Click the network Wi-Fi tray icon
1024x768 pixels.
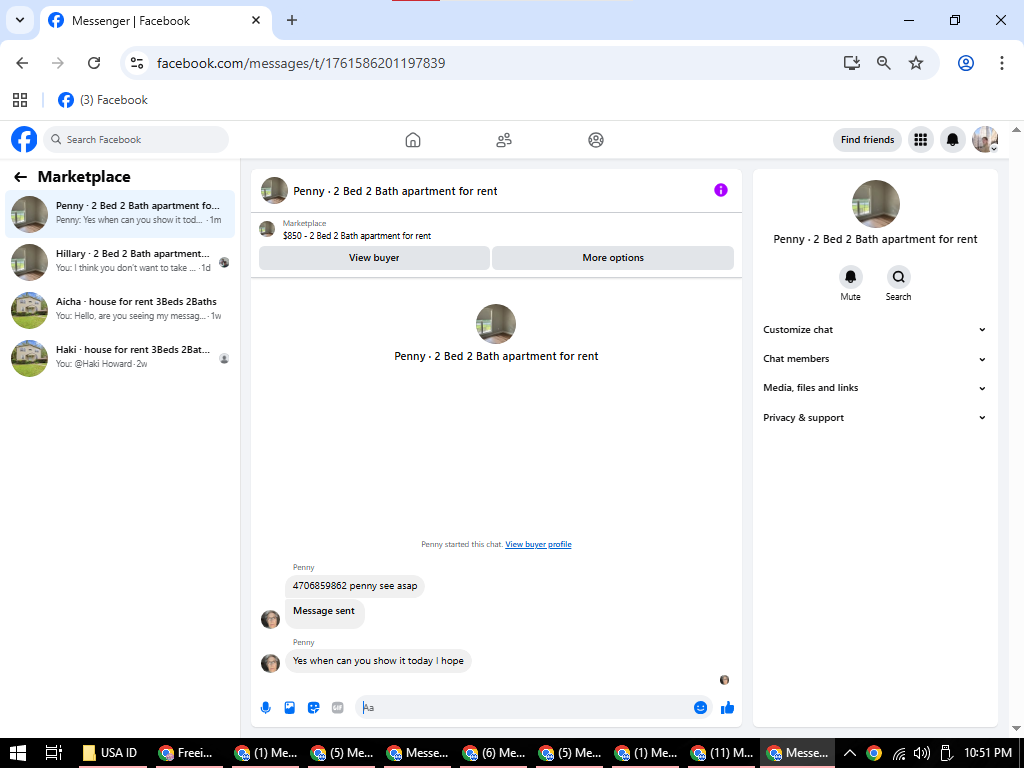coord(899,754)
